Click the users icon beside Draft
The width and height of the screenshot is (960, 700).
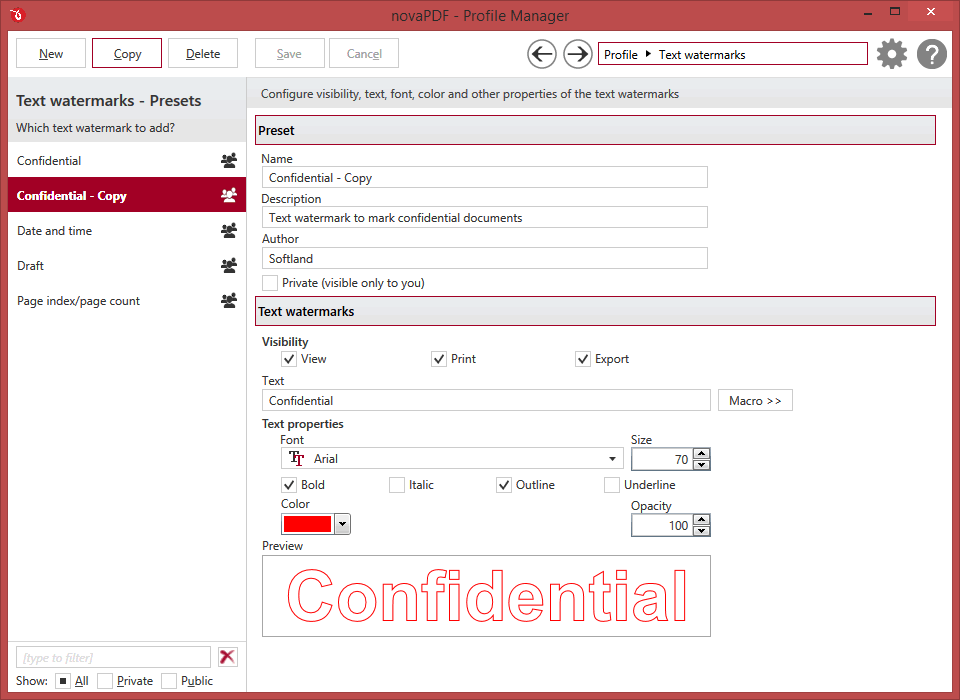click(x=229, y=265)
